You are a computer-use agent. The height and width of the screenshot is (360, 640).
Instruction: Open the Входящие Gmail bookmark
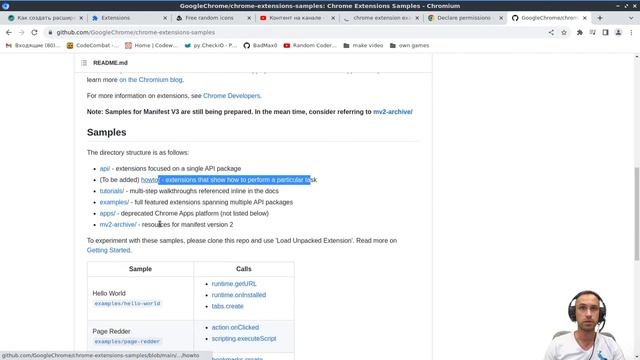pyautogui.click(x=33, y=45)
